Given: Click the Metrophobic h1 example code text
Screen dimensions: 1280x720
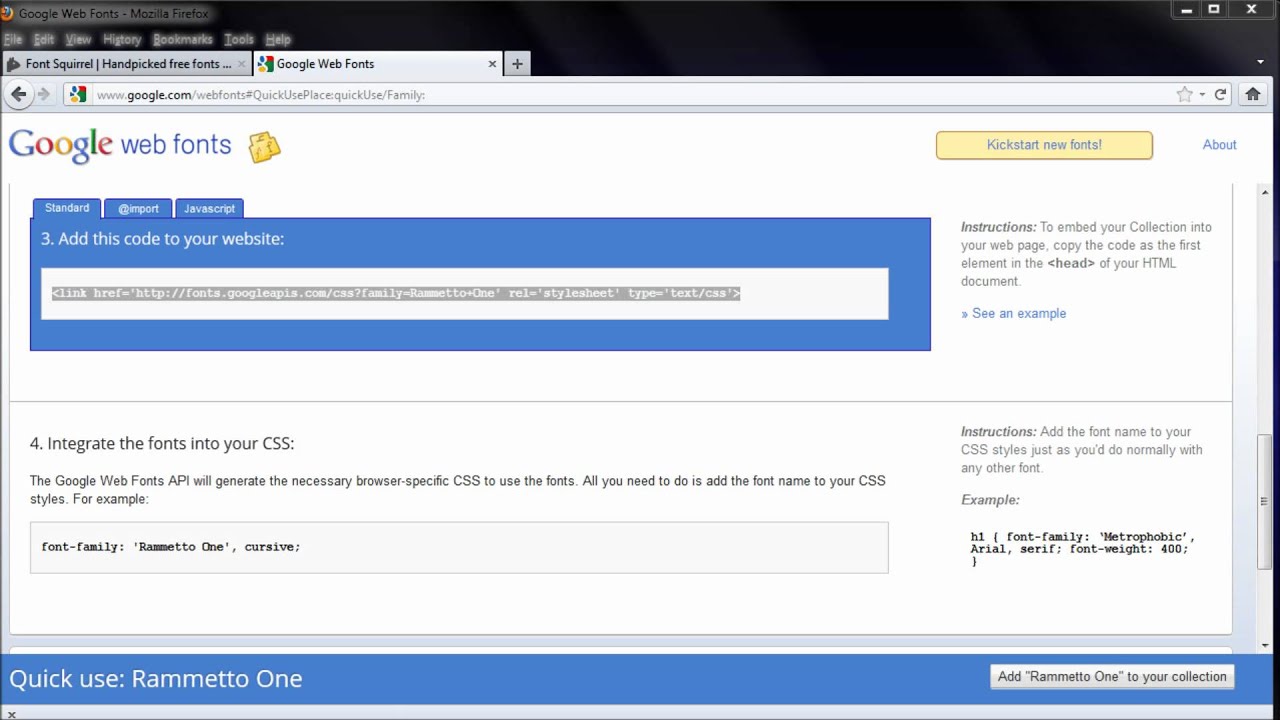Looking at the screenshot, I should (1082, 549).
